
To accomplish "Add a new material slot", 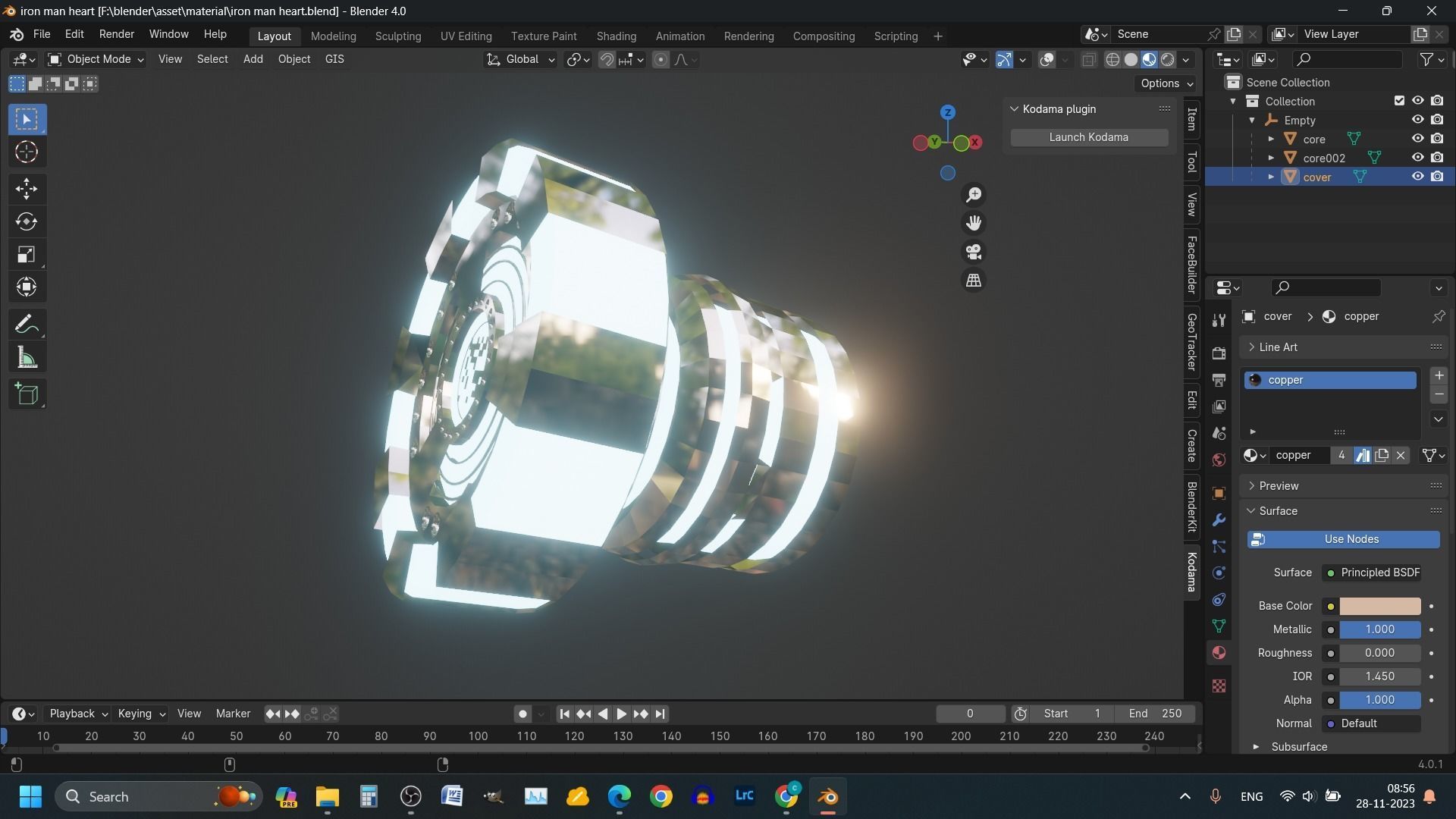I will tap(1439, 376).
